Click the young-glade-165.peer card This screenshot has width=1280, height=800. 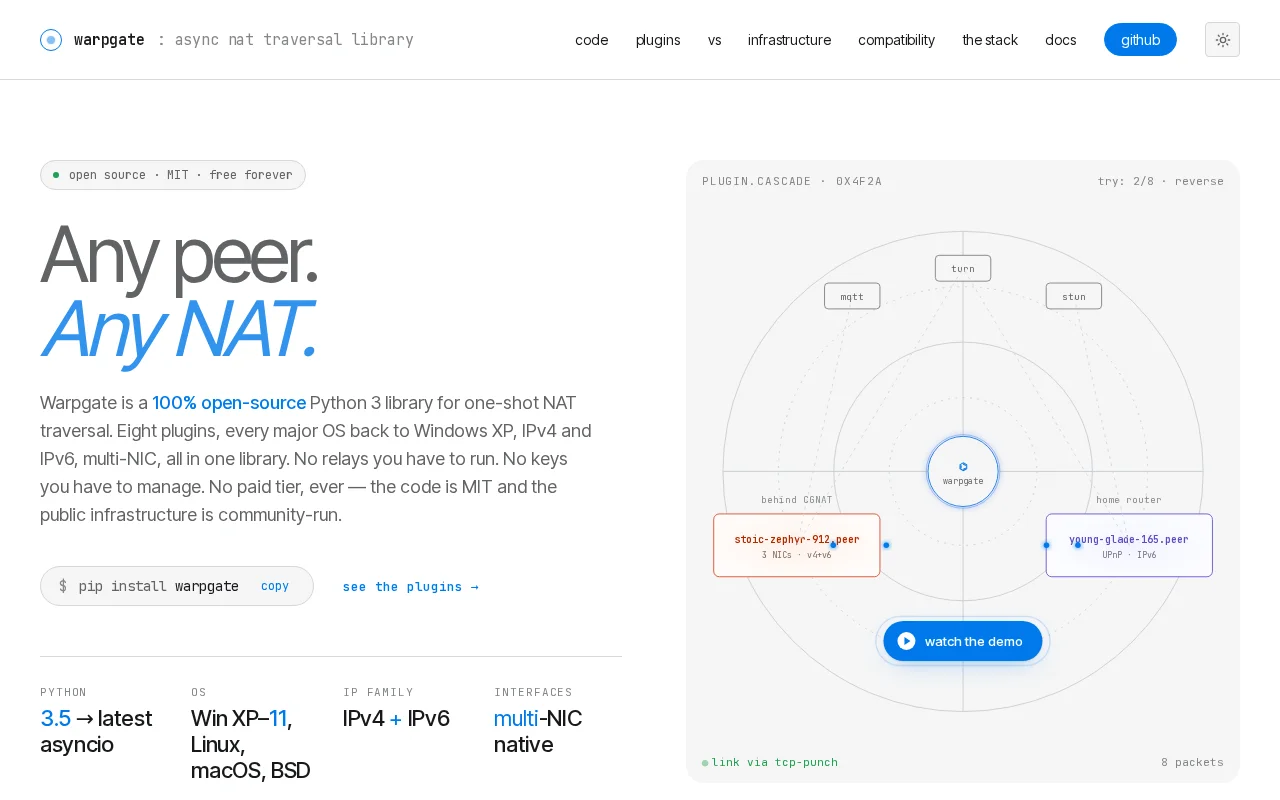coord(1129,545)
